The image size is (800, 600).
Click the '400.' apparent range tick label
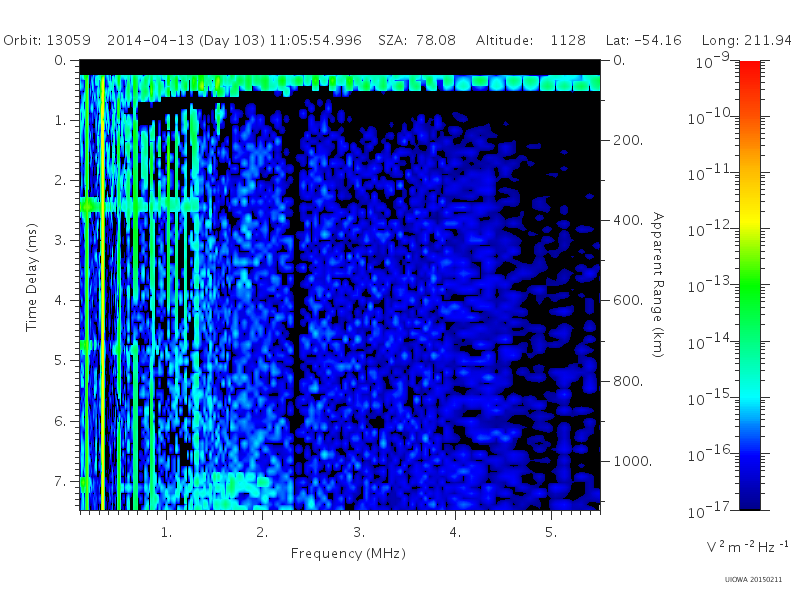[x=628, y=220]
